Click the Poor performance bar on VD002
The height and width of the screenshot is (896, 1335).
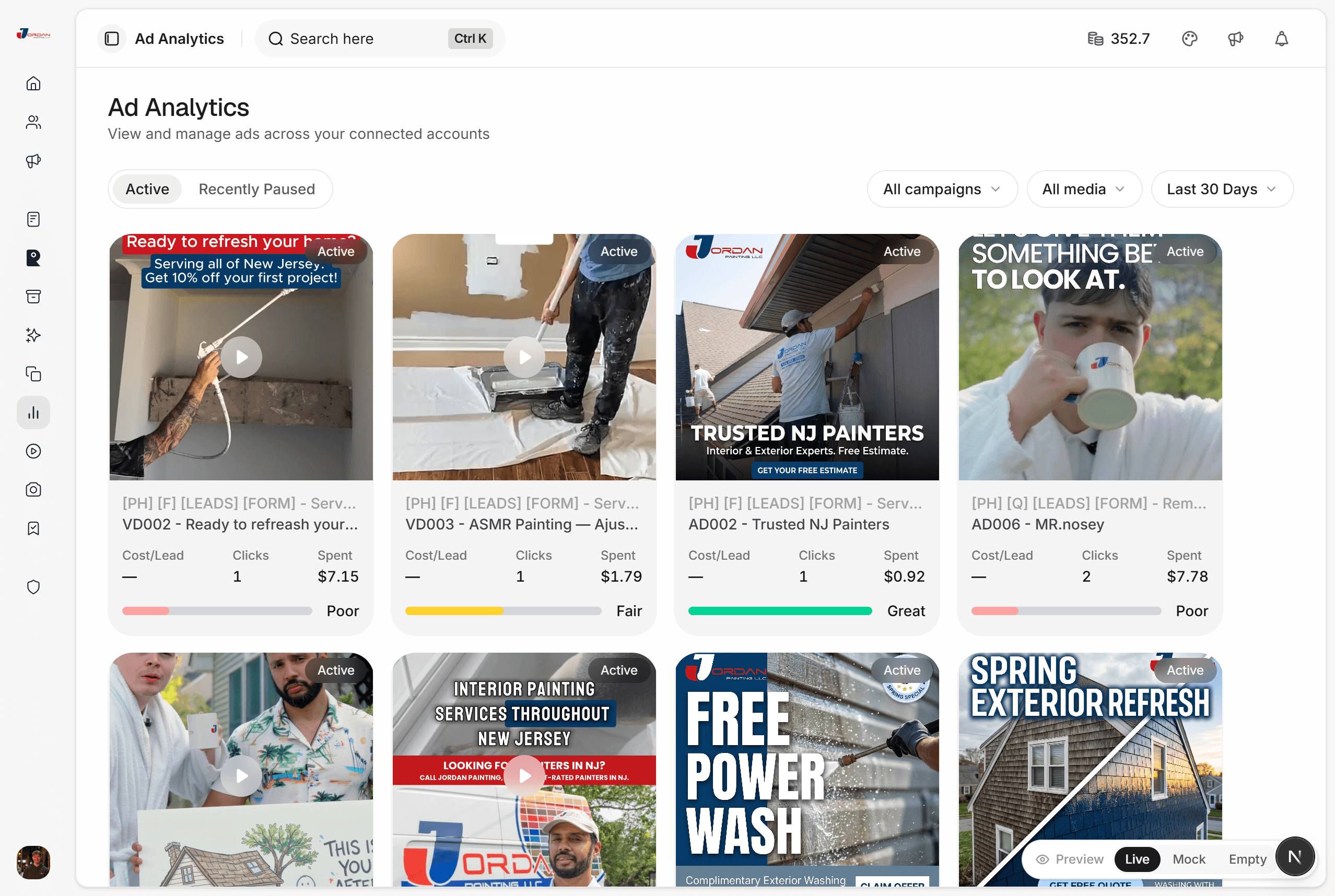(x=217, y=611)
